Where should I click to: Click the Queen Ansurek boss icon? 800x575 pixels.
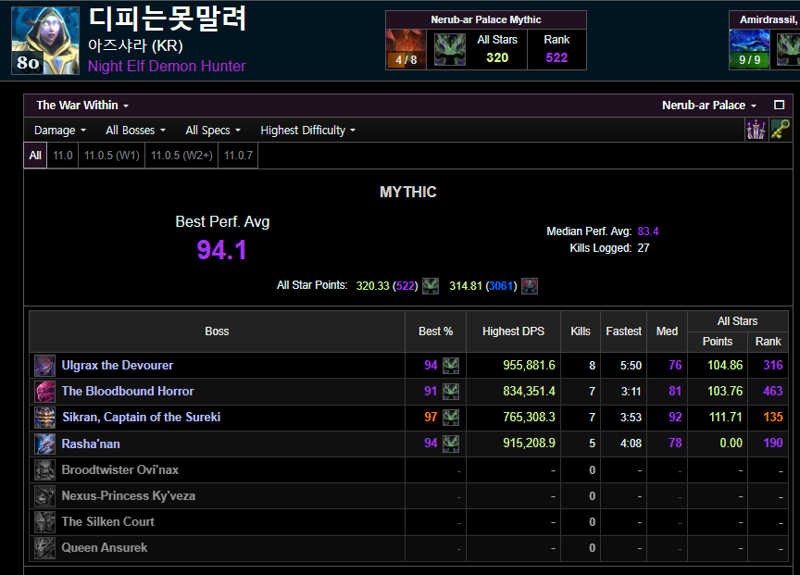tap(45, 547)
